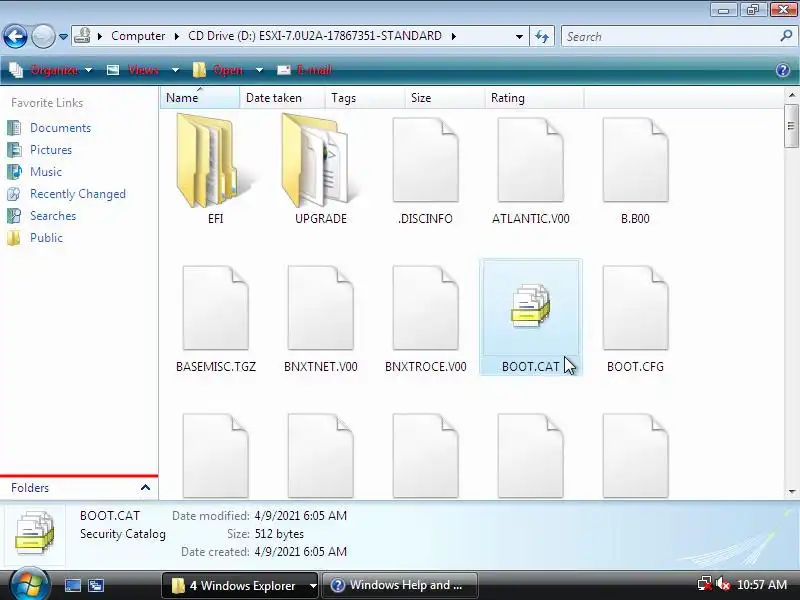Viewport: 800px width, 600px height.
Task: Select the BOOT.CAT security catalog file
Action: [x=531, y=317]
